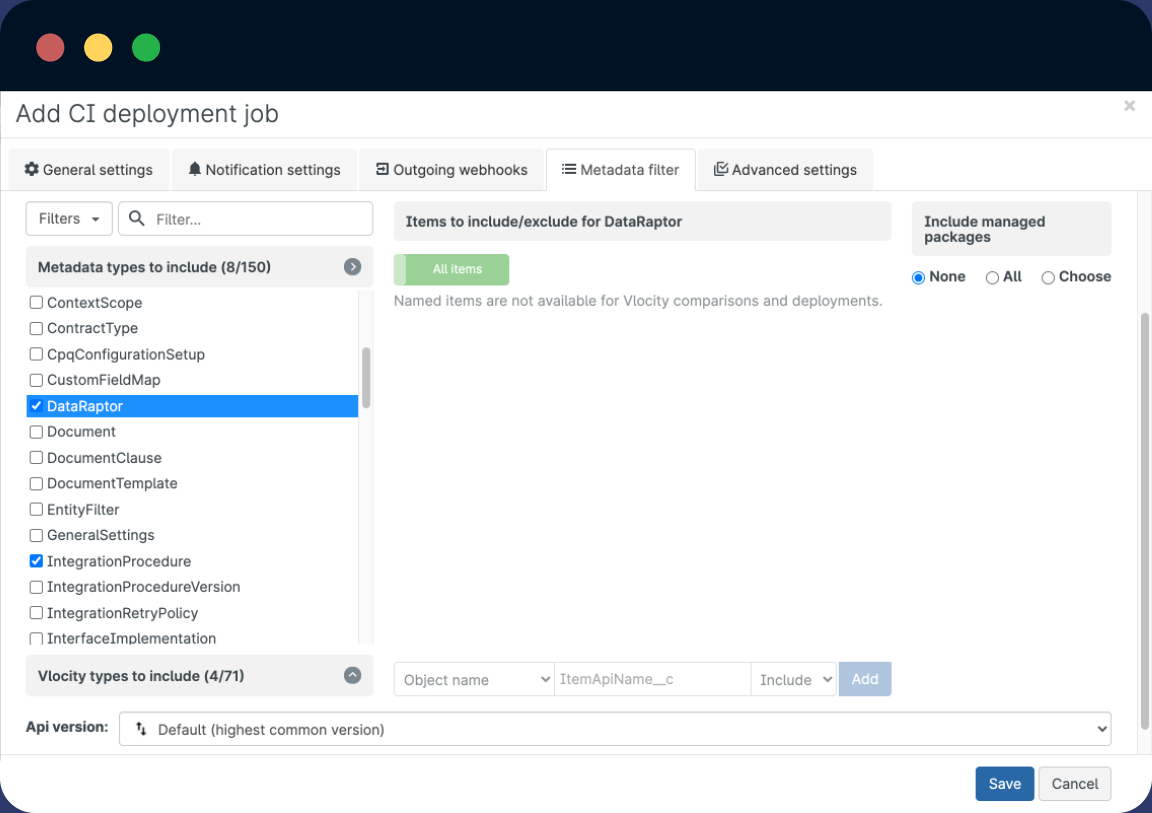This screenshot has width=1152, height=813.
Task: Click the gear icon on General settings tab
Action: (29, 170)
